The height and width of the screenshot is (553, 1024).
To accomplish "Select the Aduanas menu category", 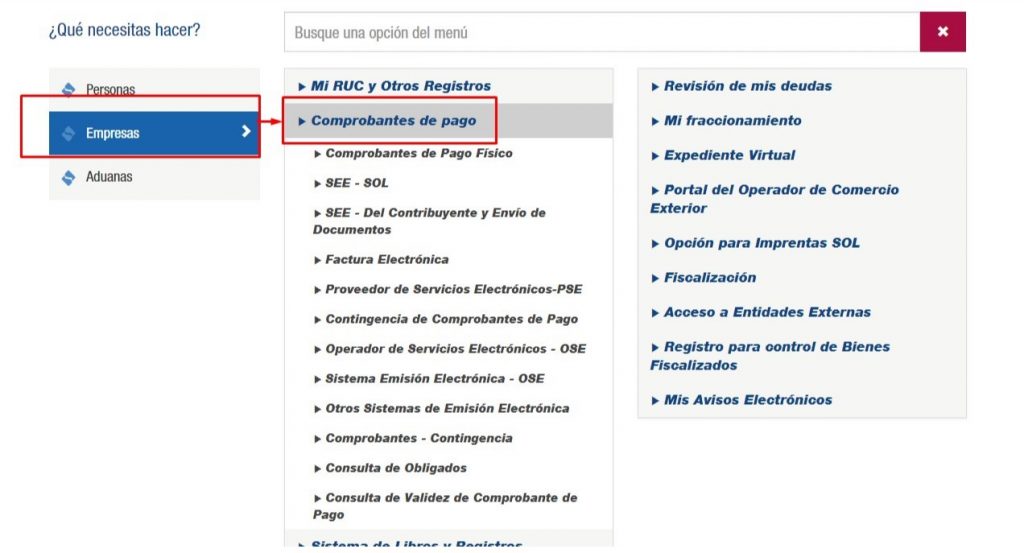I will pyautogui.click(x=154, y=177).
